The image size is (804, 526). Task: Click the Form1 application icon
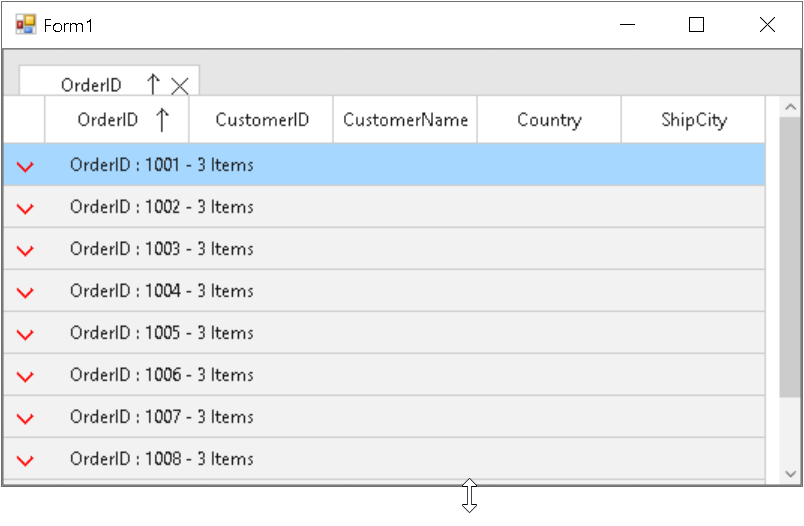(26, 25)
